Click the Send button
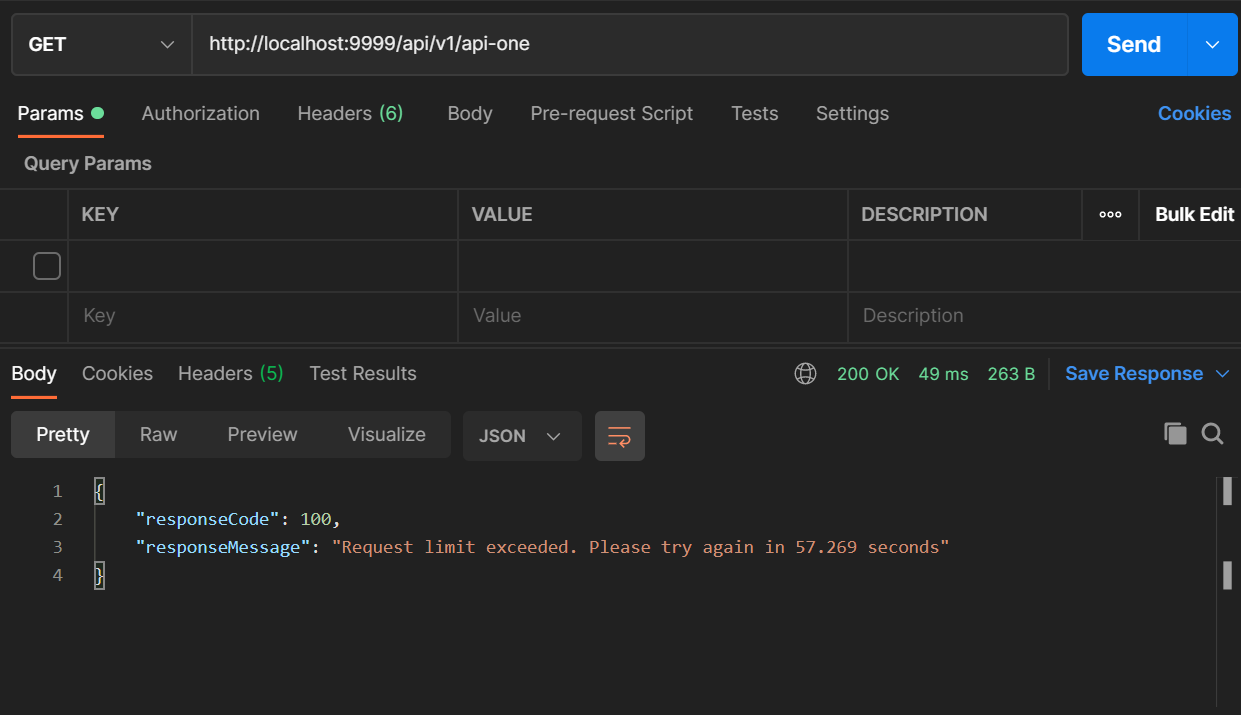The image size is (1241, 715). pos(1133,44)
